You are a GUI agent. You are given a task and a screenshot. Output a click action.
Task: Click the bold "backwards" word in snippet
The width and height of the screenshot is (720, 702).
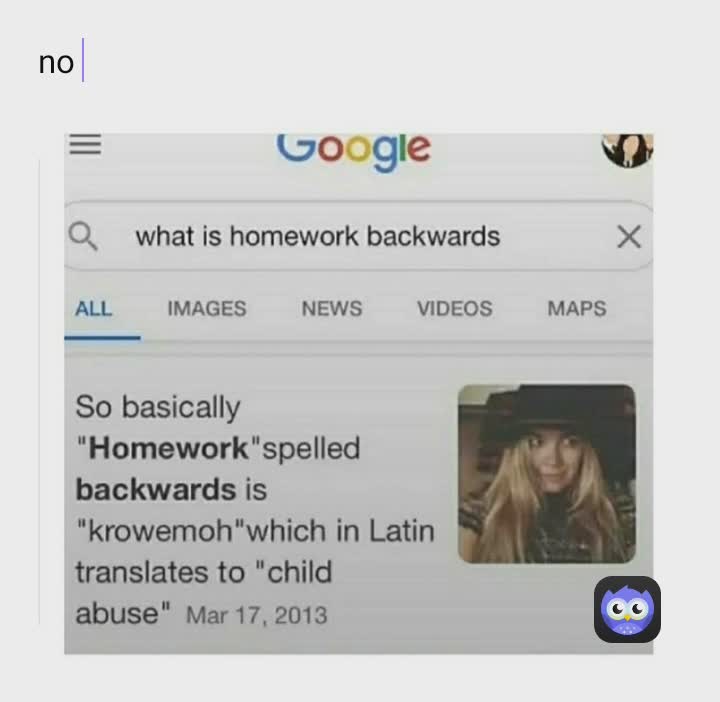(x=156, y=489)
